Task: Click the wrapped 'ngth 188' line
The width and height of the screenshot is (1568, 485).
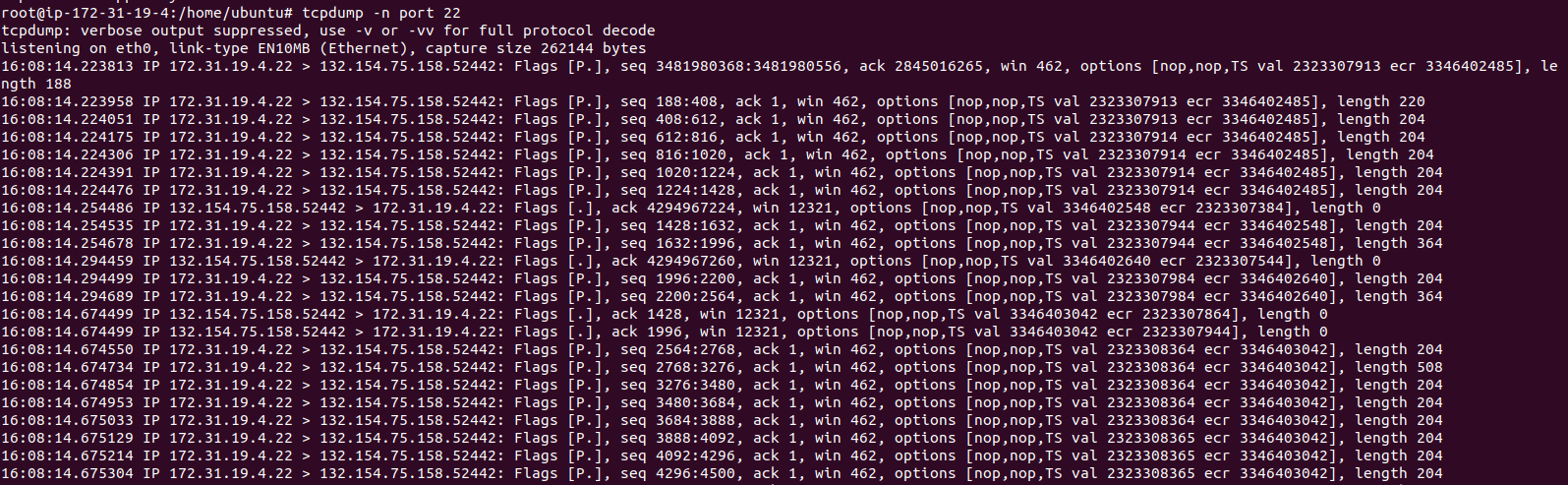Action: [x=36, y=84]
